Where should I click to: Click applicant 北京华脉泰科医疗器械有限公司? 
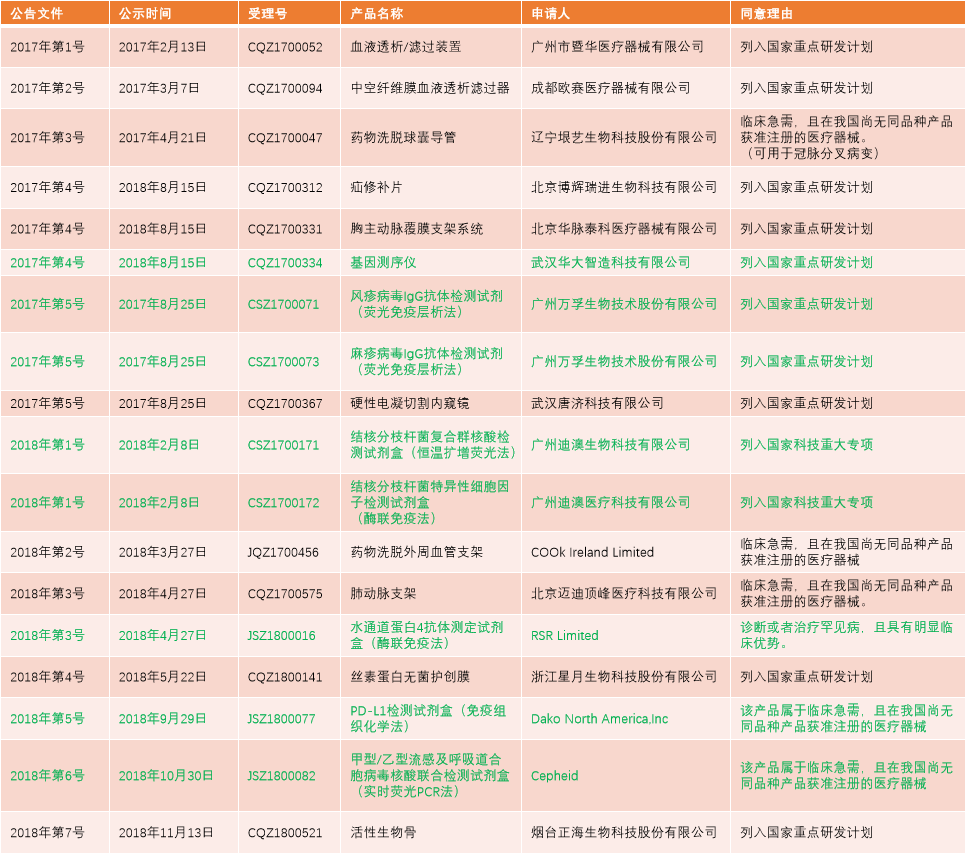pyautogui.click(x=623, y=229)
